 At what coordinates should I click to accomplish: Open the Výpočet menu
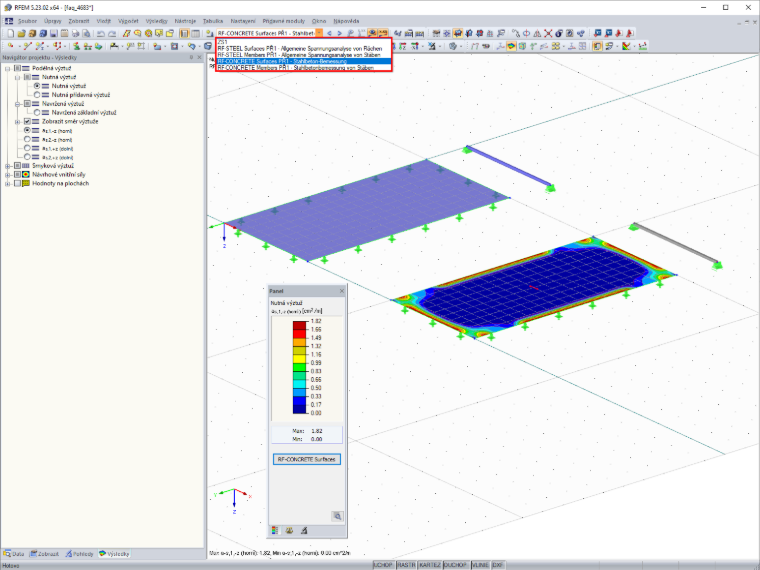coord(128,21)
